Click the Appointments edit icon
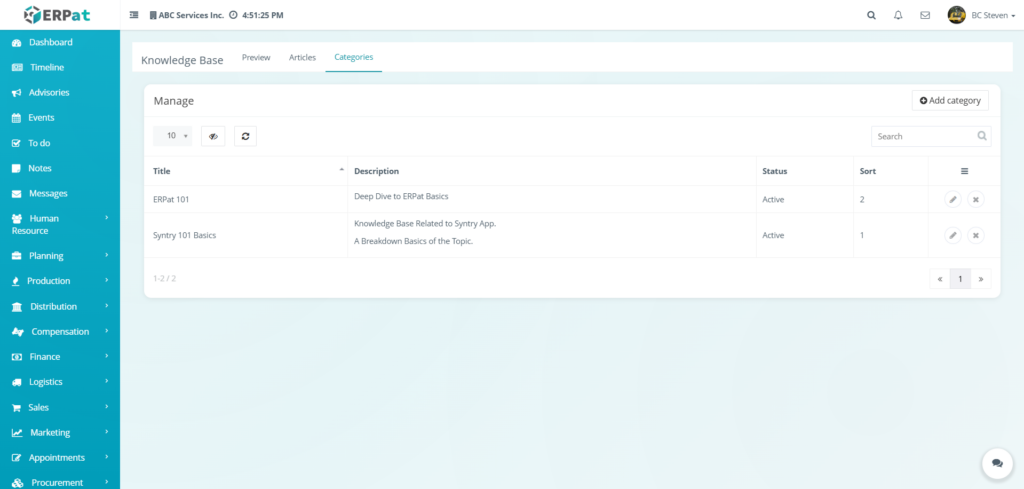Image resolution: width=1024 pixels, height=489 pixels. [x=17, y=458]
